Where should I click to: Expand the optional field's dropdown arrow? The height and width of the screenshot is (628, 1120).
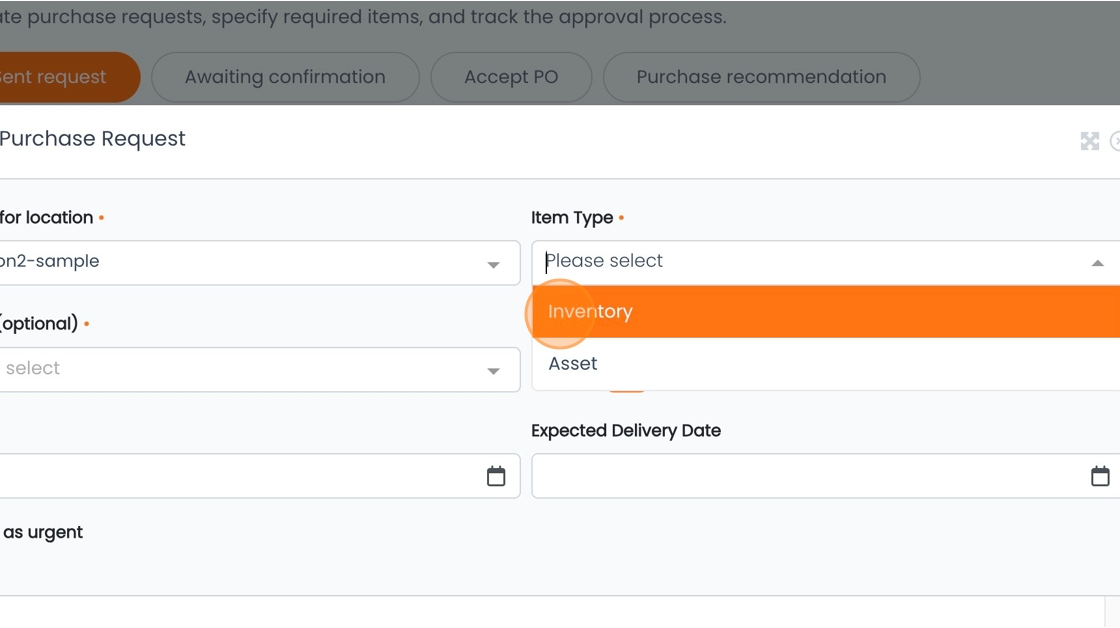[x=493, y=370]
